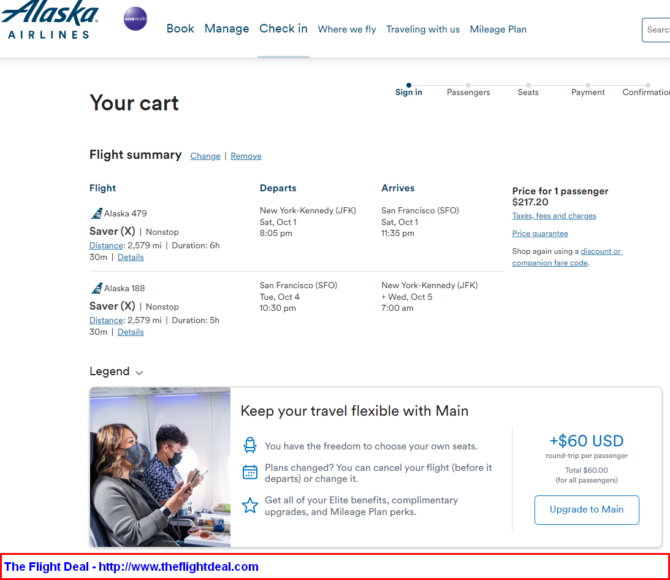Click into the Search field
The width and height of the screenshot is (670, 580).
(x=656, y=30)
